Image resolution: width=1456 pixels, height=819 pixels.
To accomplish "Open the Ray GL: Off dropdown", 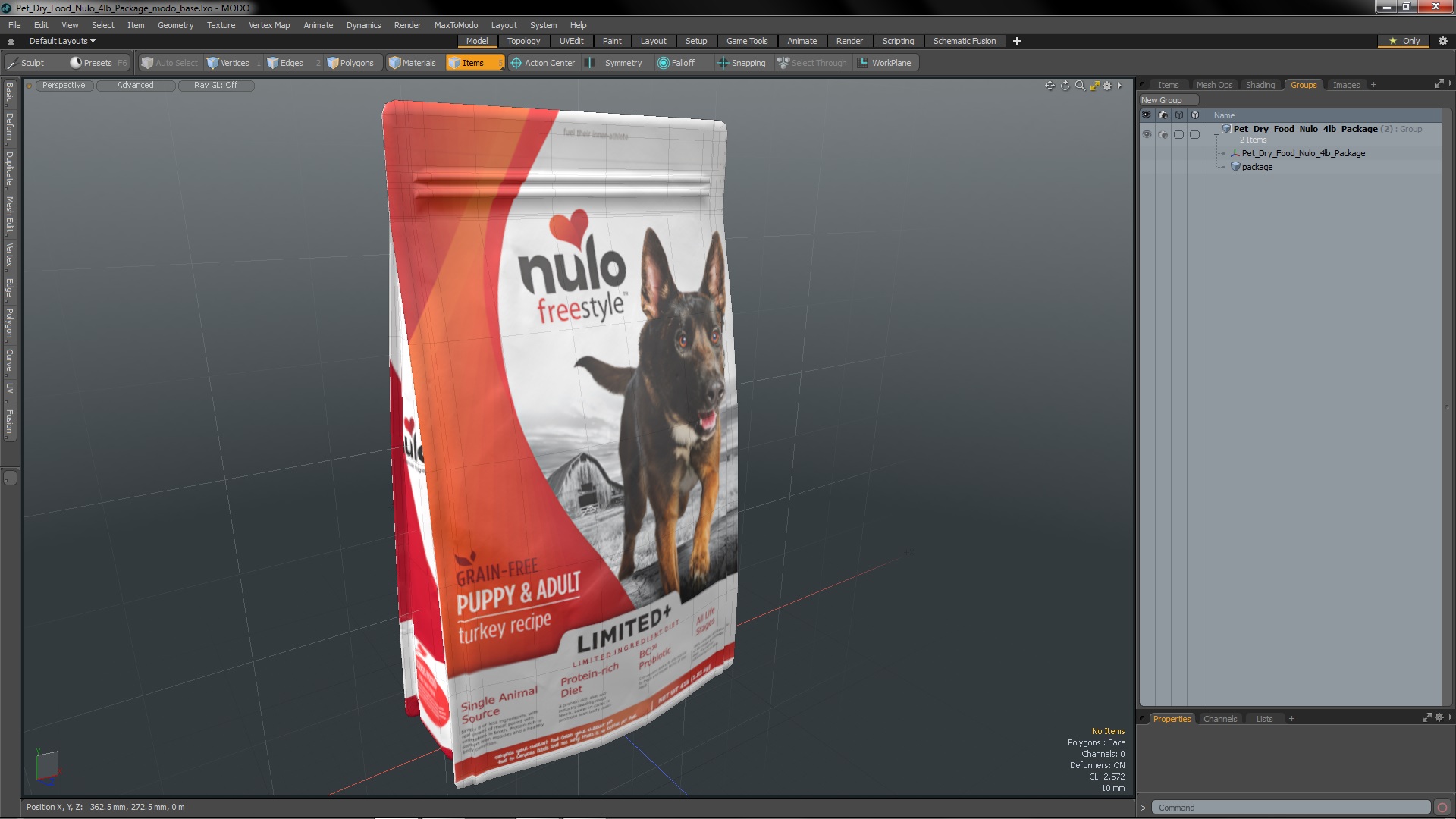I will 215,86.
